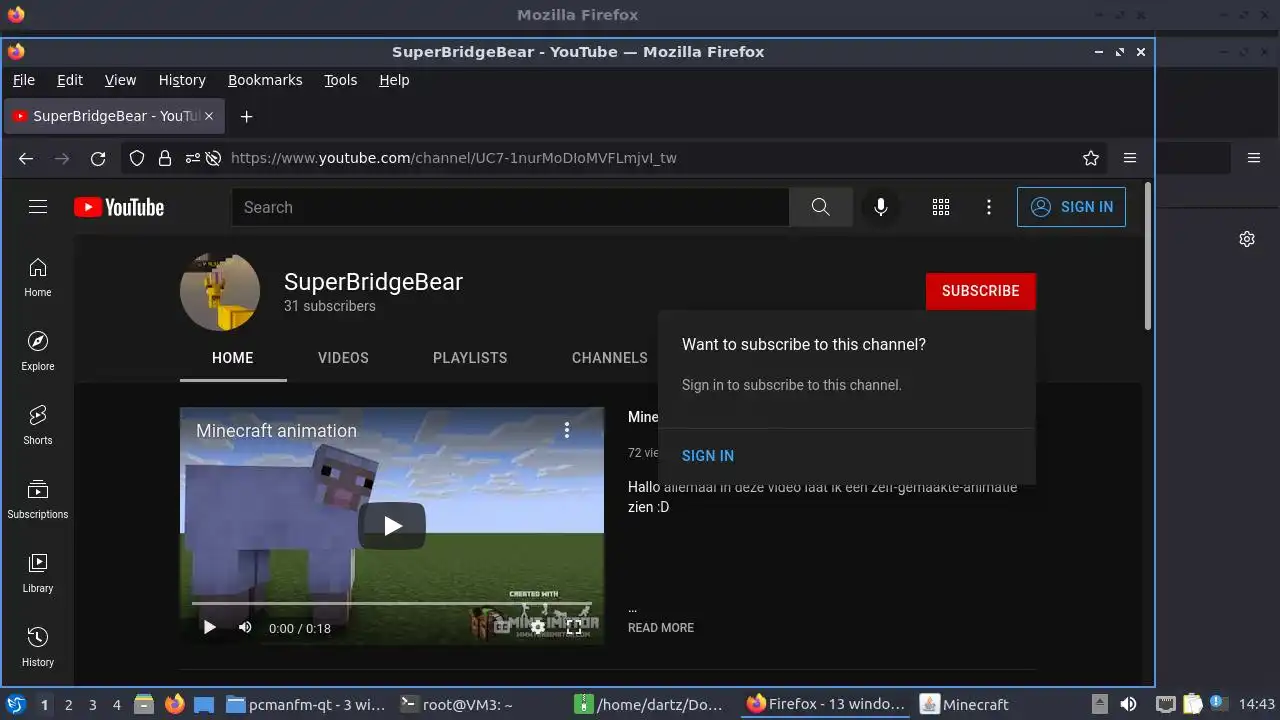Image resolution: width=1280 pixels, height=720 pixels.
Task: Open video options three-dot menu
Action: point(567,430)
